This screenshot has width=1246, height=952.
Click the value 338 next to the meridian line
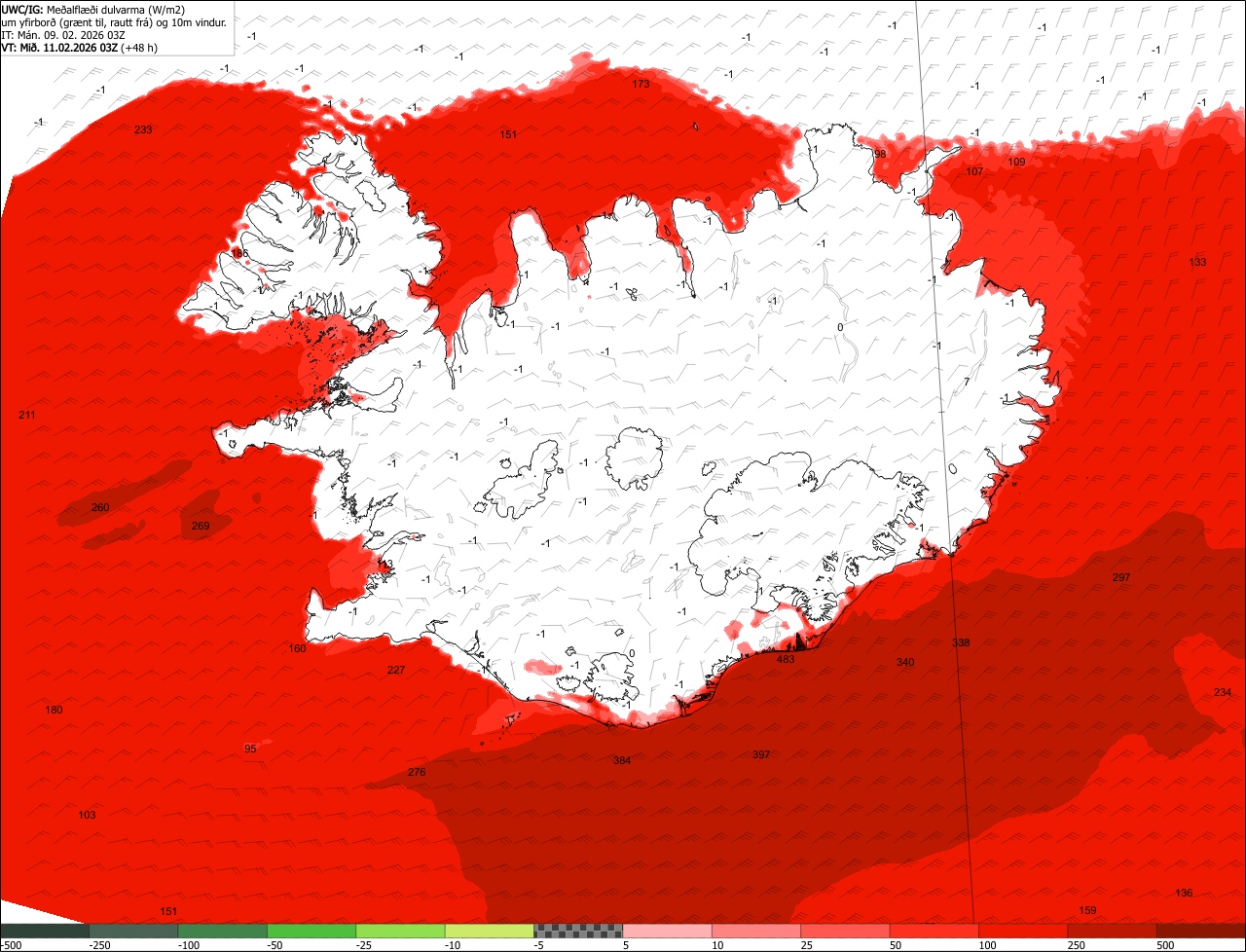pos(961,642)
